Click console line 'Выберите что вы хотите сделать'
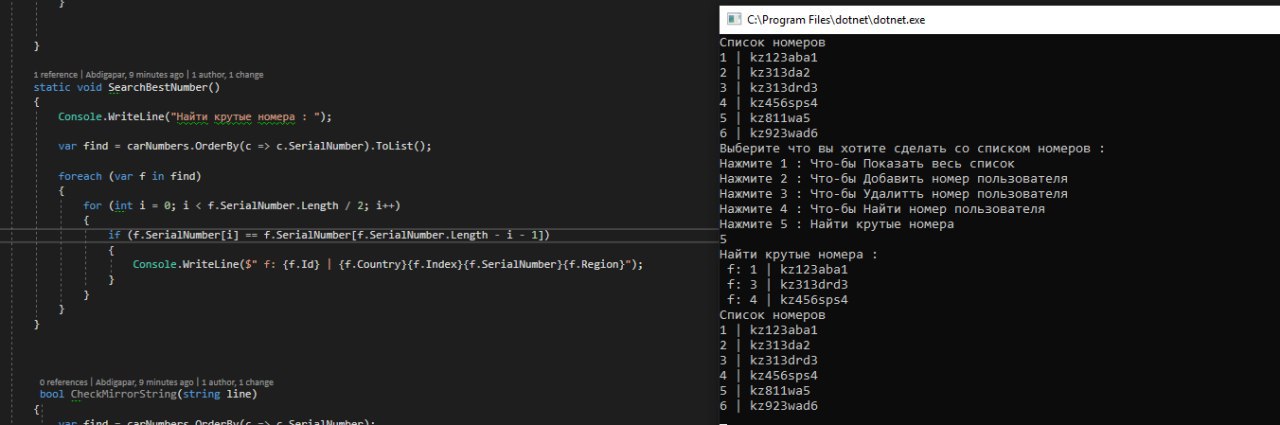Image resolution: width=1280 pixels, height=425 pixels. pos(912,149)
